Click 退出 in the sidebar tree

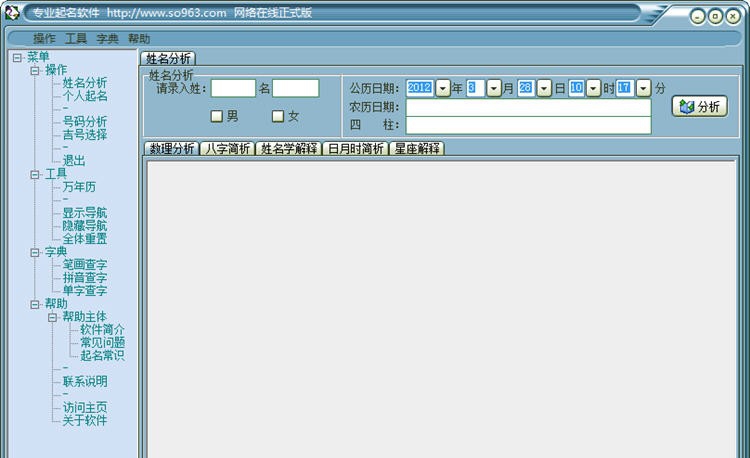point(74,161)
